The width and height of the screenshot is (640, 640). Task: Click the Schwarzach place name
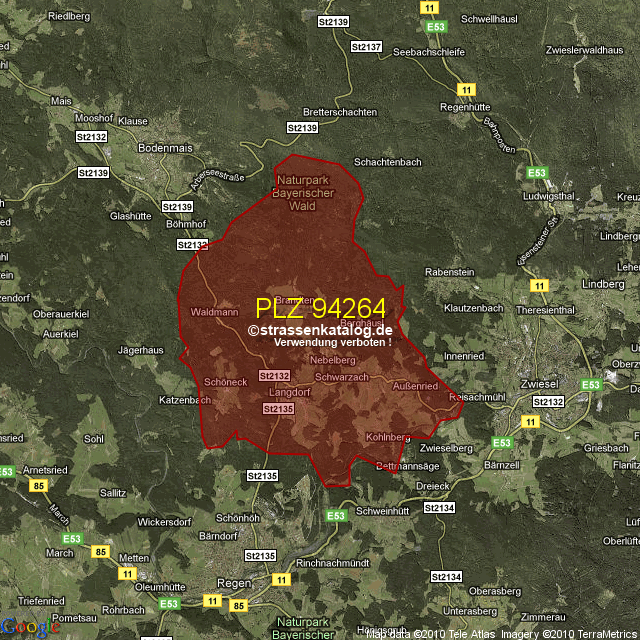[x=342, y=377]
